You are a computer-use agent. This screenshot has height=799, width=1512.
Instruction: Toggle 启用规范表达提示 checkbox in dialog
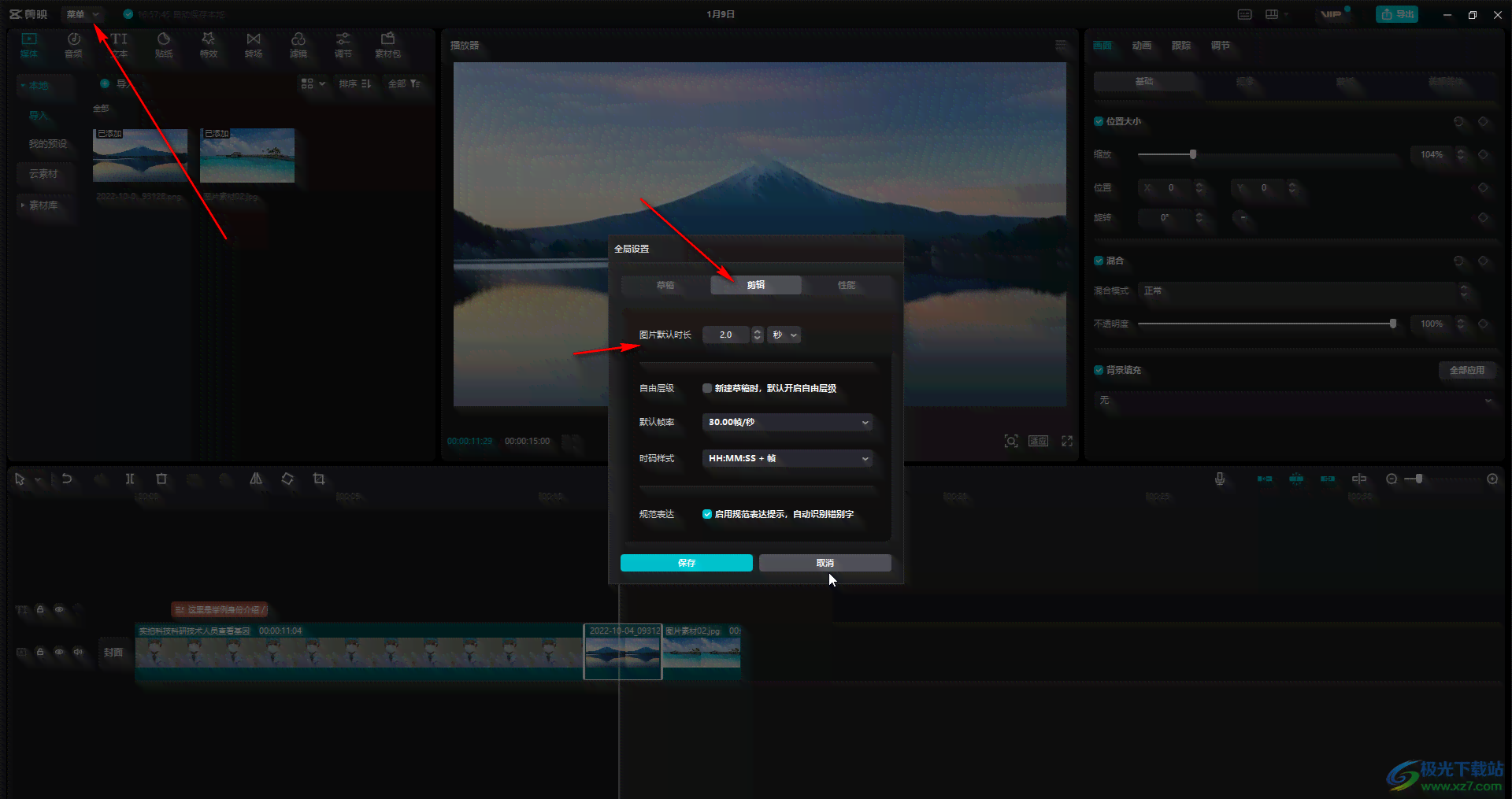click(707, 514)
